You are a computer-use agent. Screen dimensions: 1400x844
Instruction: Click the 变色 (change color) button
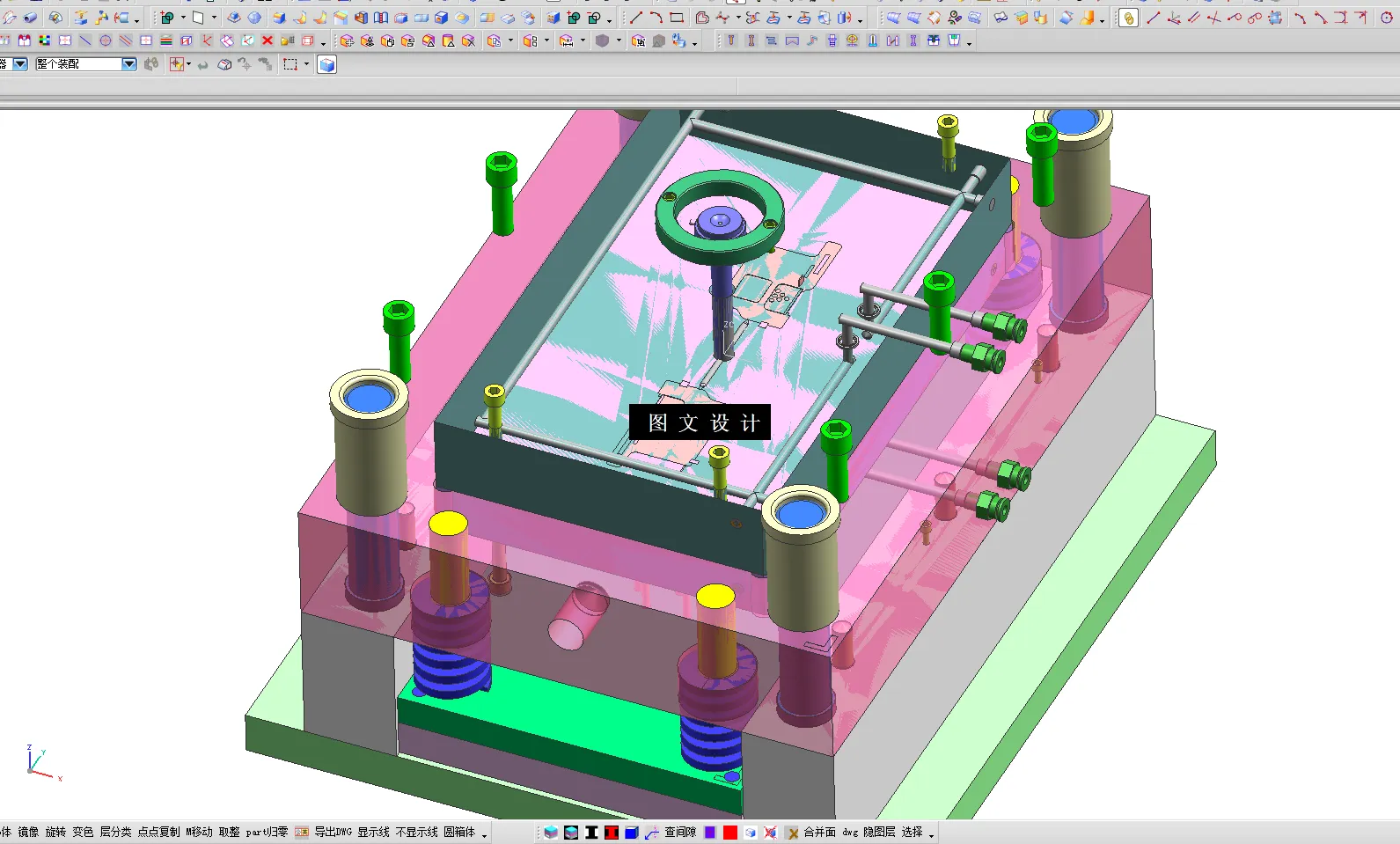pos(83,832)
